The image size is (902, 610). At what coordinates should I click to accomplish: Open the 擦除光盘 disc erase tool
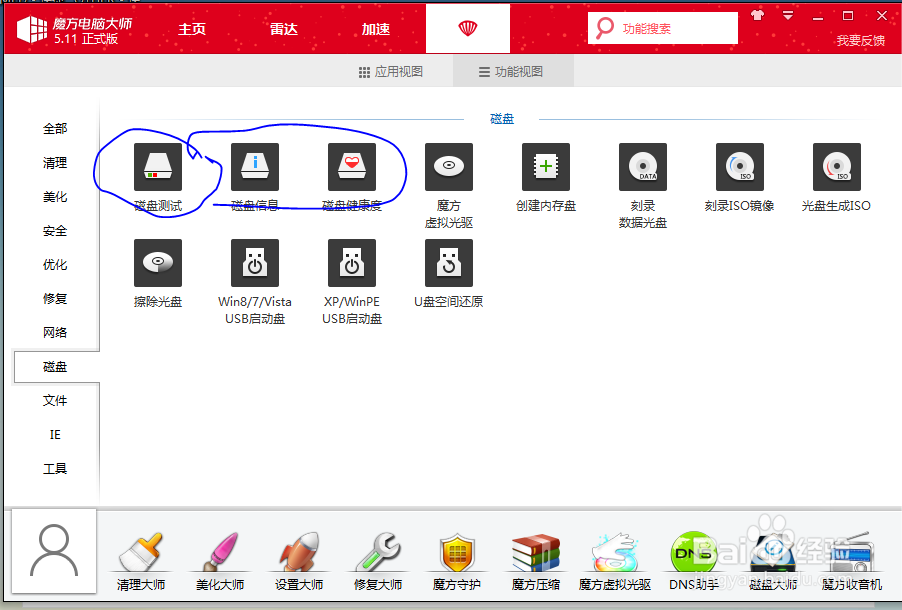(x=157, y=263)
